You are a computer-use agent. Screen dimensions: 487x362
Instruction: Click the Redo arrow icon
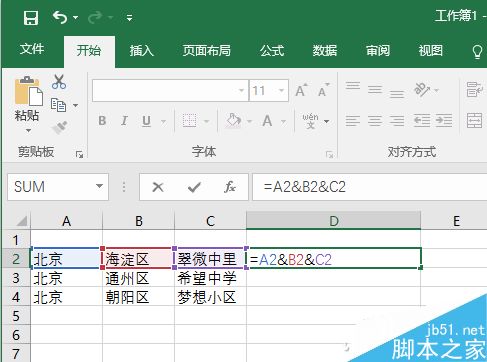tap(95, 17)
